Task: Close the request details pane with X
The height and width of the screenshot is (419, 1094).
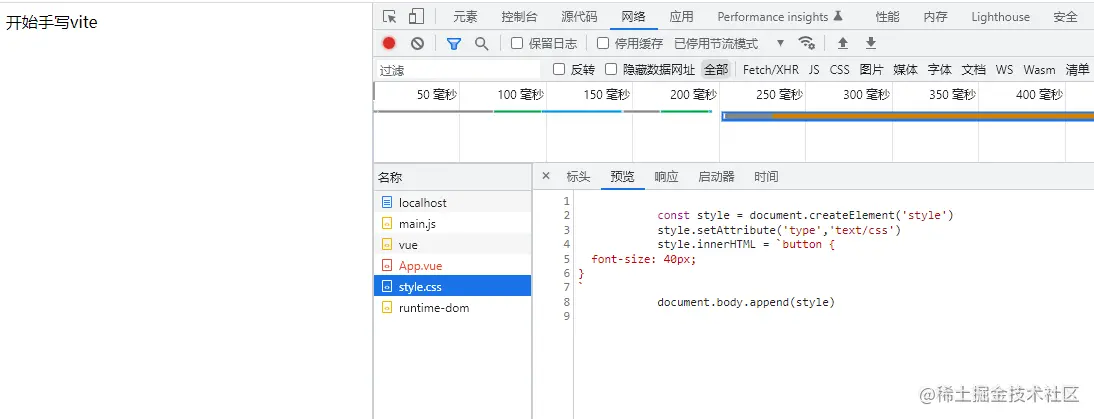Action: (546, 176)
